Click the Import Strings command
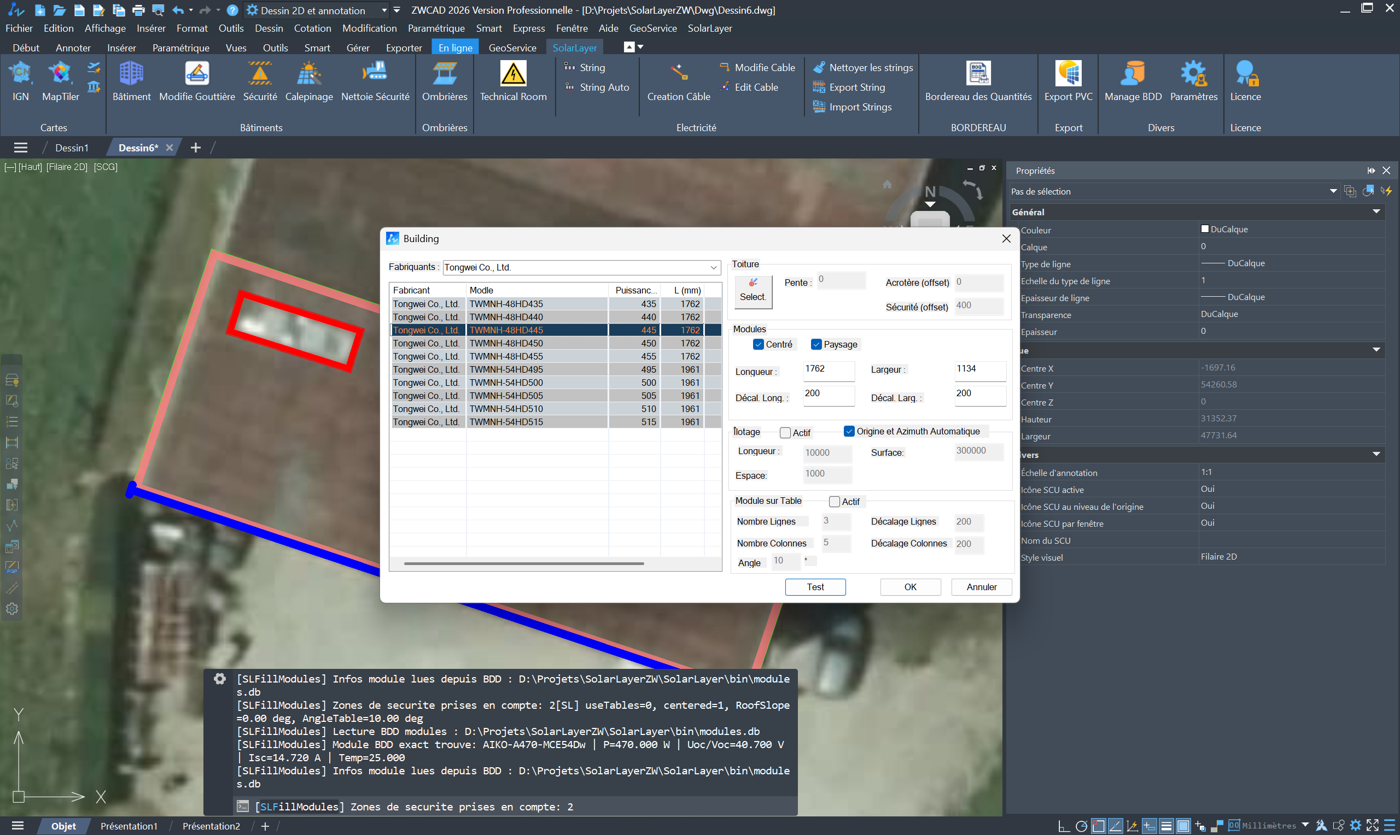This screenshot has height=835, width=1400. coord(852,107)
